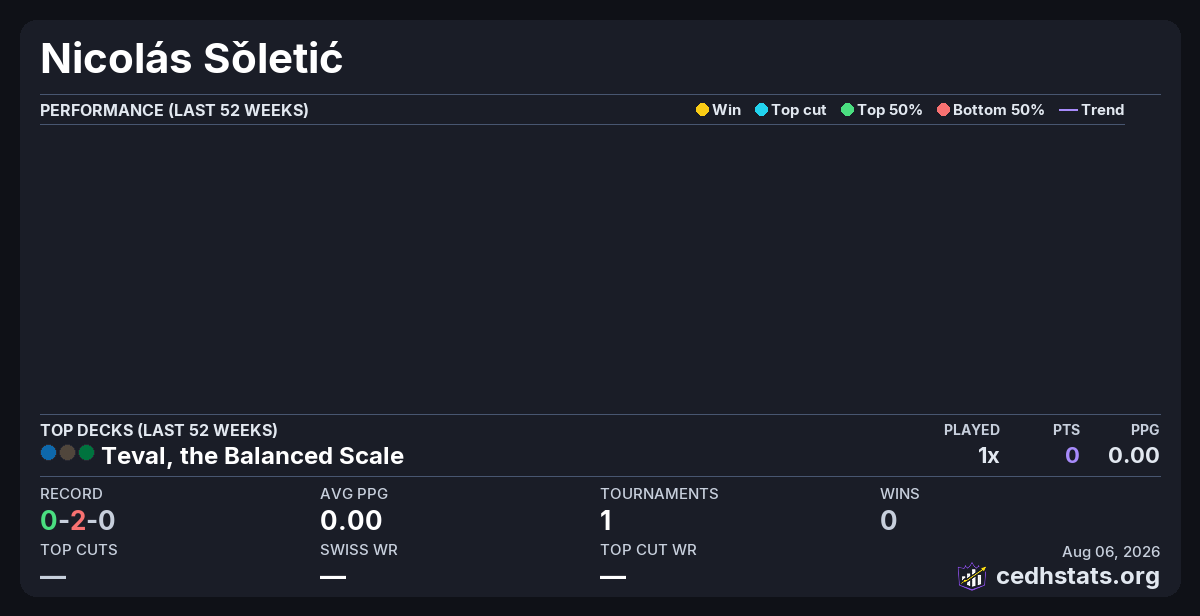Toggle the Trend series label
Screen dimensions: 1200x616
tap(1103, 110)
